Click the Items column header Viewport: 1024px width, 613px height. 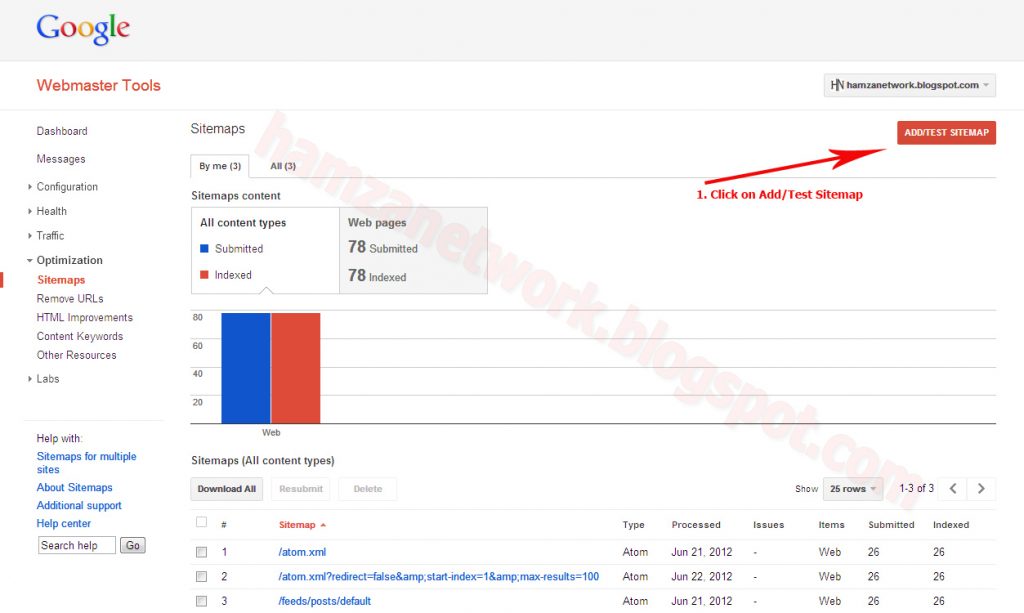point(831,525)
